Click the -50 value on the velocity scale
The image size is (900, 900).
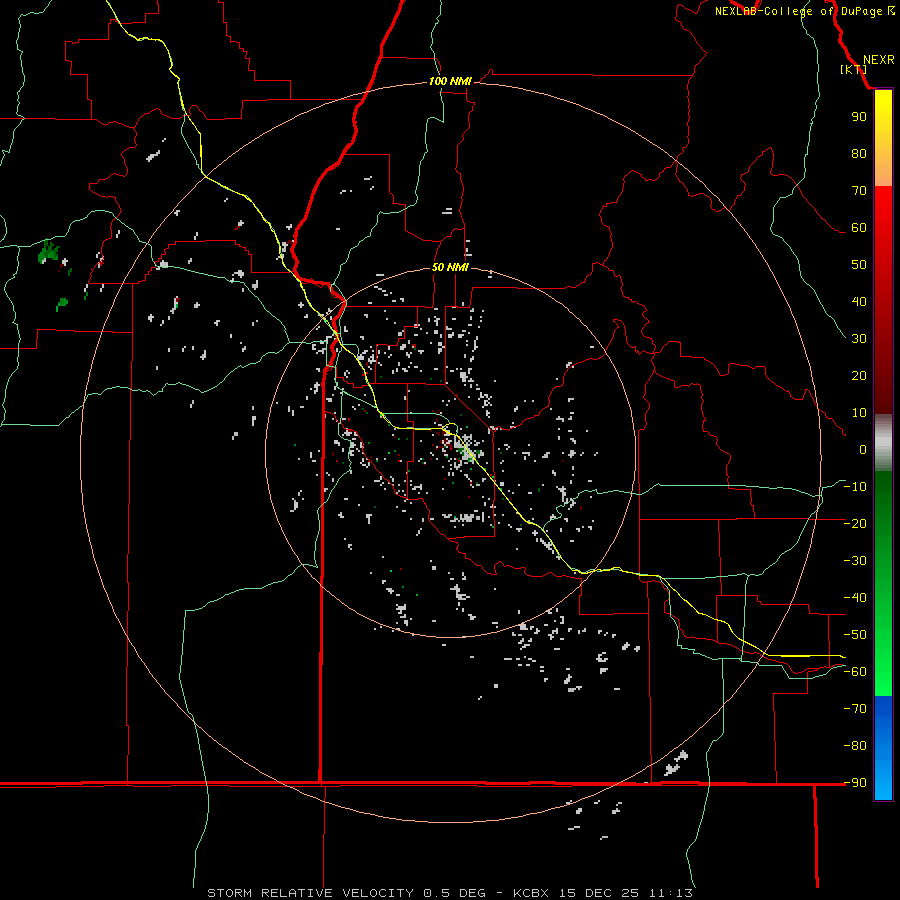click(x=855, y=635)
